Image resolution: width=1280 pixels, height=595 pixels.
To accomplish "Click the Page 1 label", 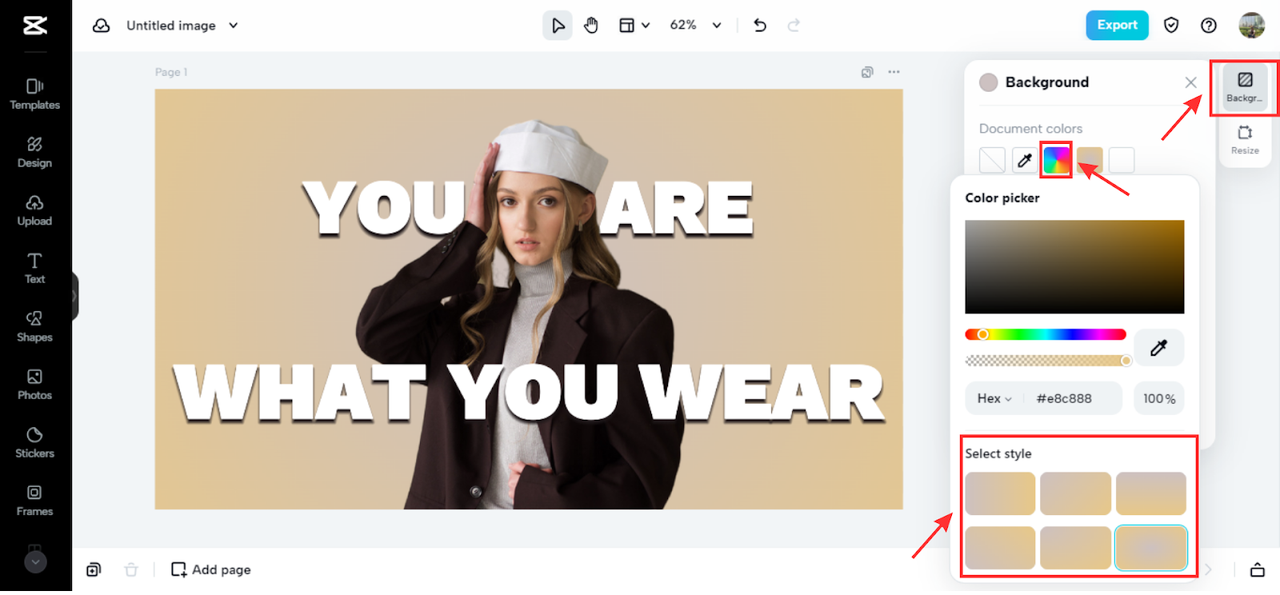I will pyautogui.click(x=171, y=72).
